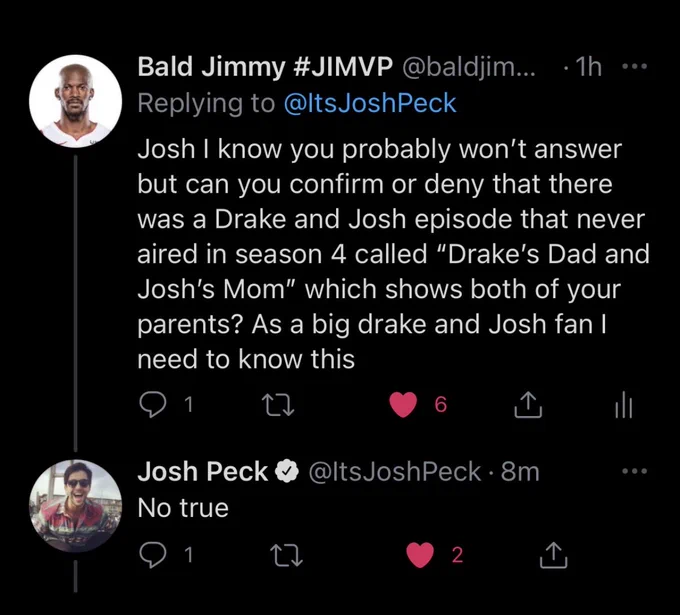Open the tweet text about the Drake and Josh episode

tap(393, 254)
